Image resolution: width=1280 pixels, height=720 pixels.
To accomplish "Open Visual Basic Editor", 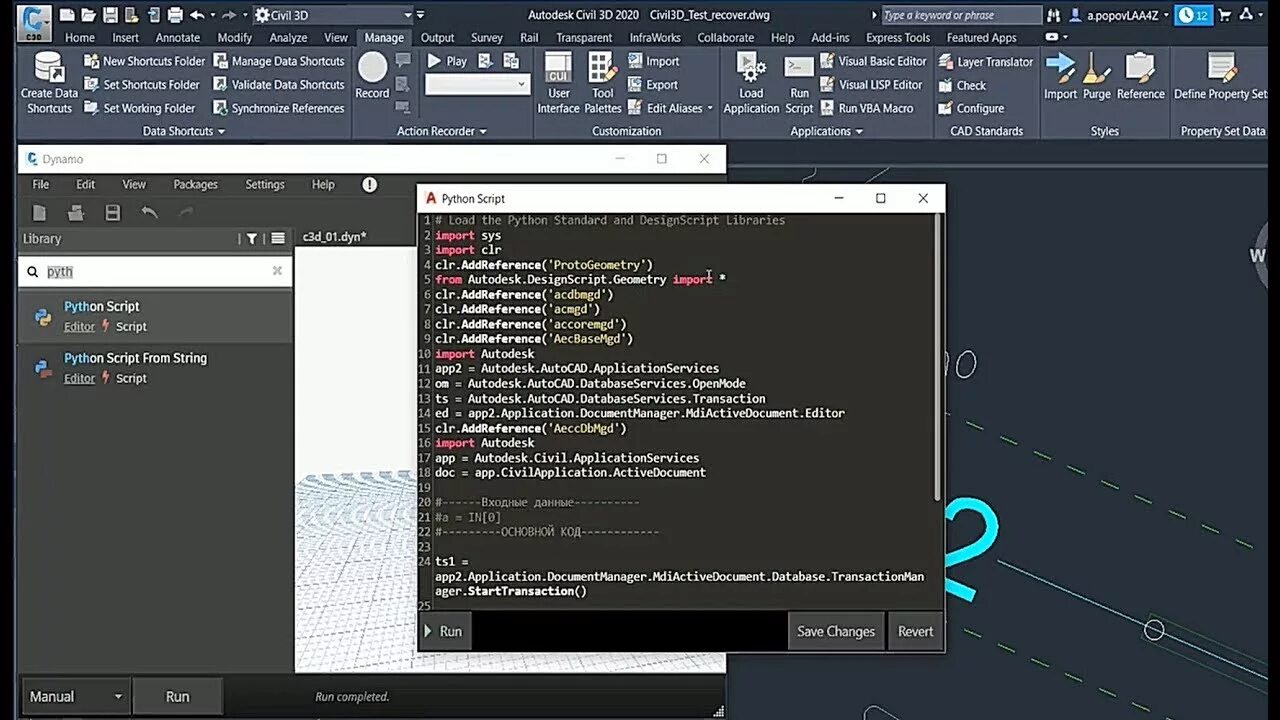I will point(873,61).
